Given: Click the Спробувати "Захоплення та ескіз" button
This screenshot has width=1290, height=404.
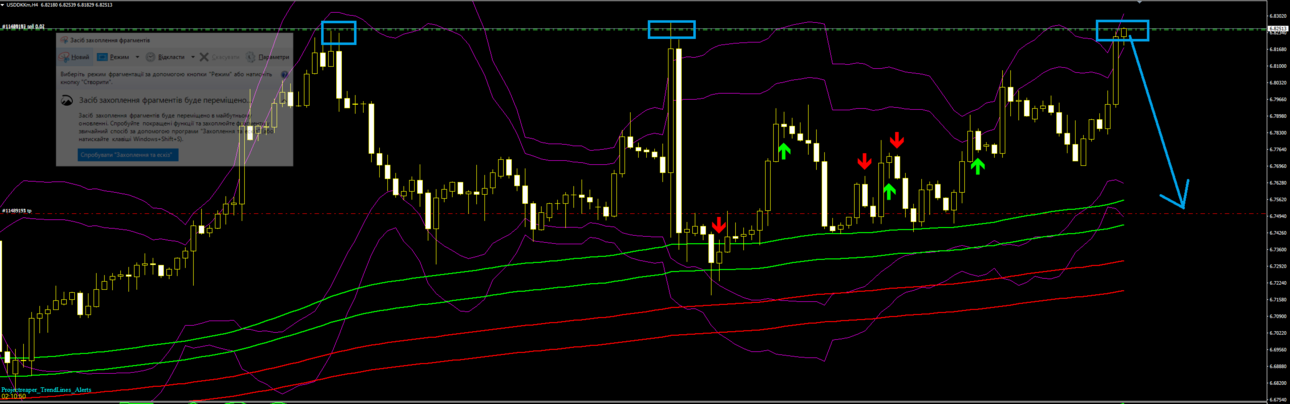Looking at the screenshot, I should (128, 155).
